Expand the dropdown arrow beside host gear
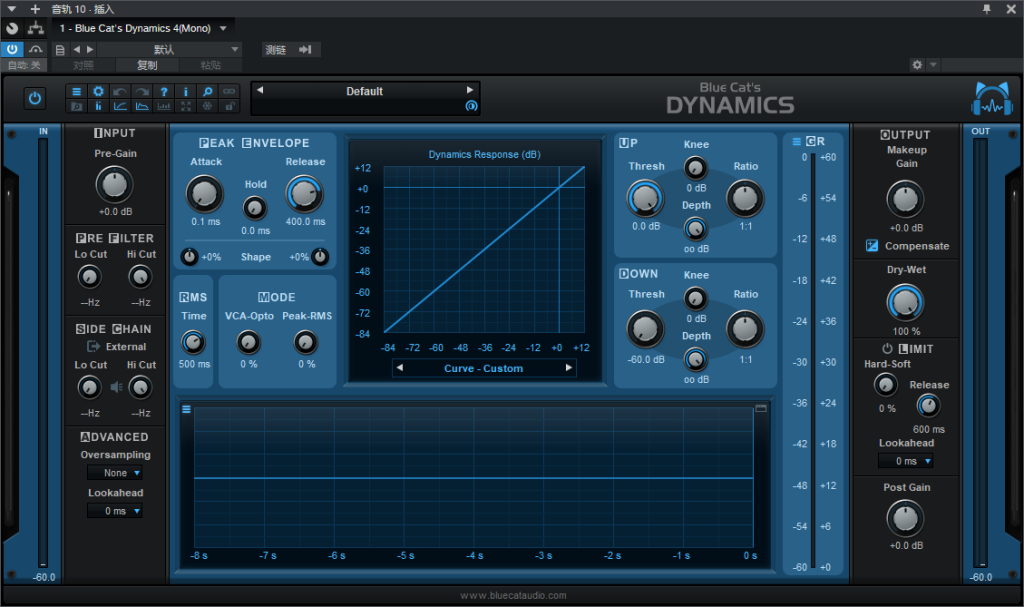The image size is (1024, 607). (x=933, y=65)
